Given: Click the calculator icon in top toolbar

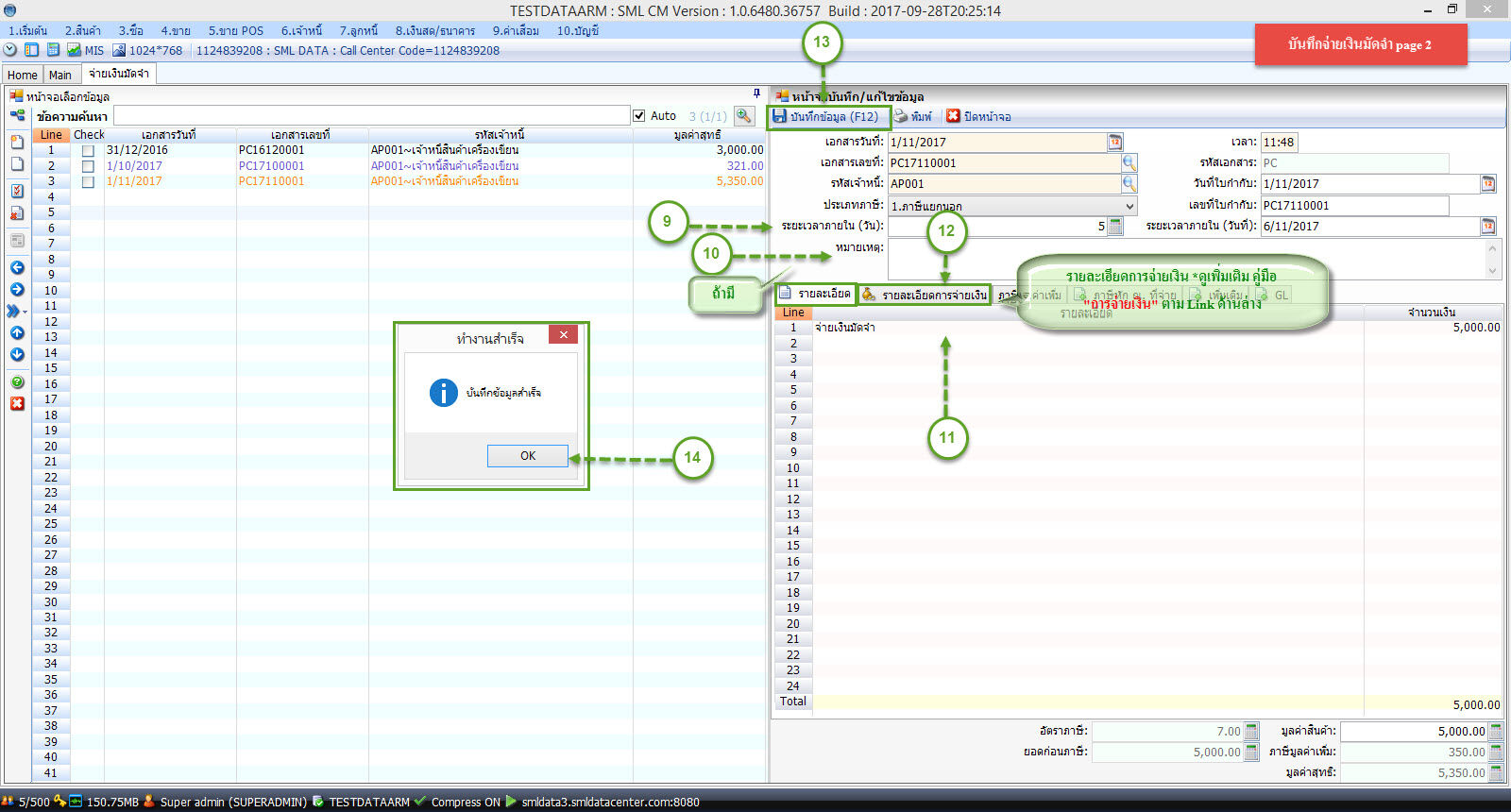Looking at the screenshot, I should pyautogui.click(x=53, y=50).
